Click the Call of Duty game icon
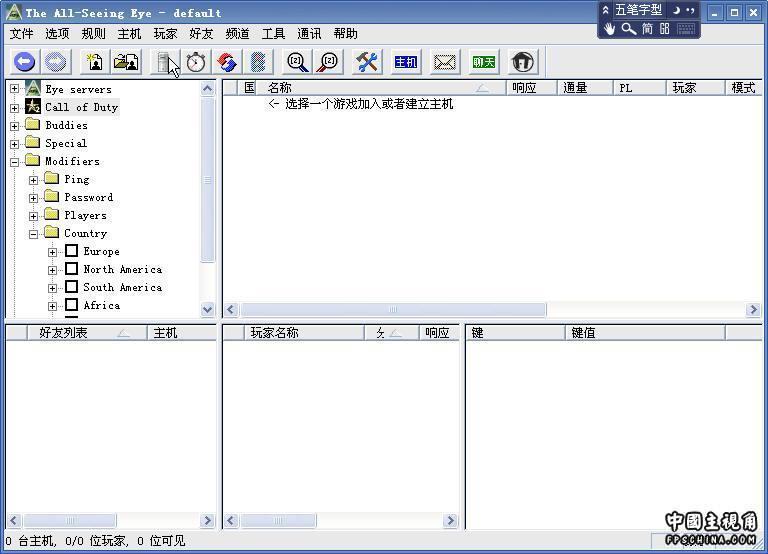The image size is (768, 554). (33, 106)
